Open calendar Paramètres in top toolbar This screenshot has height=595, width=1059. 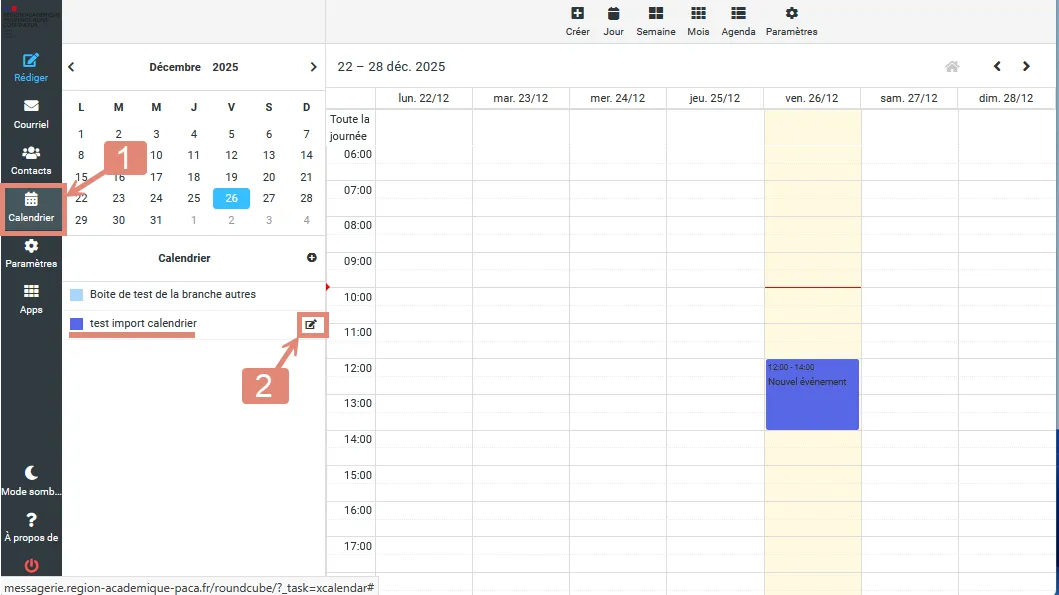[792, 22]
